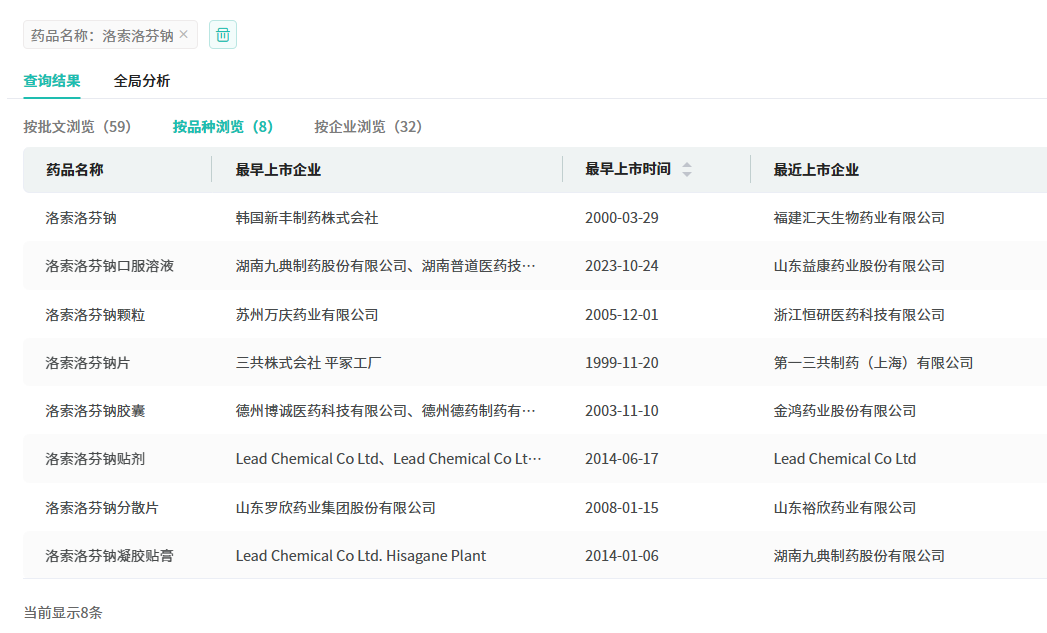
Task: Select 按品种浏览 (8) view
Action: [222, 127]
